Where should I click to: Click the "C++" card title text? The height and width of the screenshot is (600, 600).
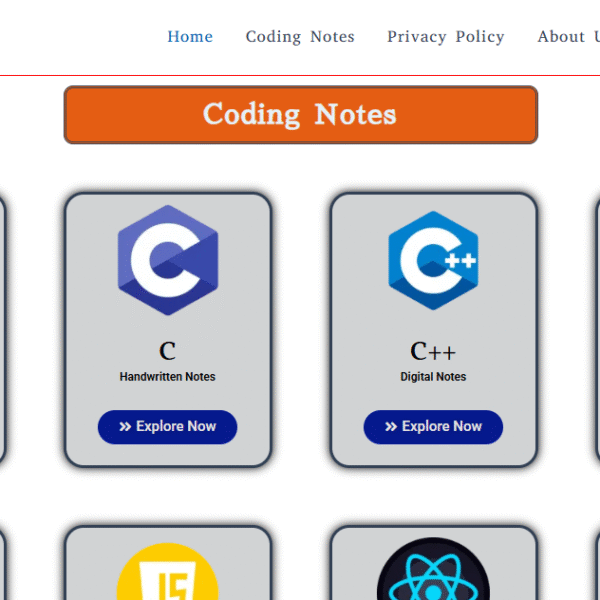(433, 351)
